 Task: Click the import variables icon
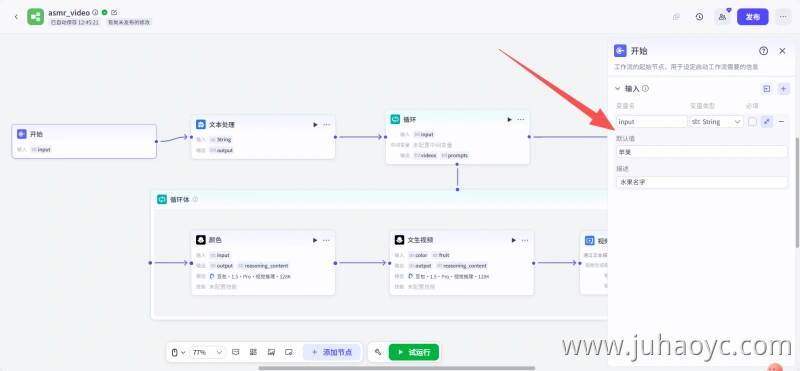767,89
